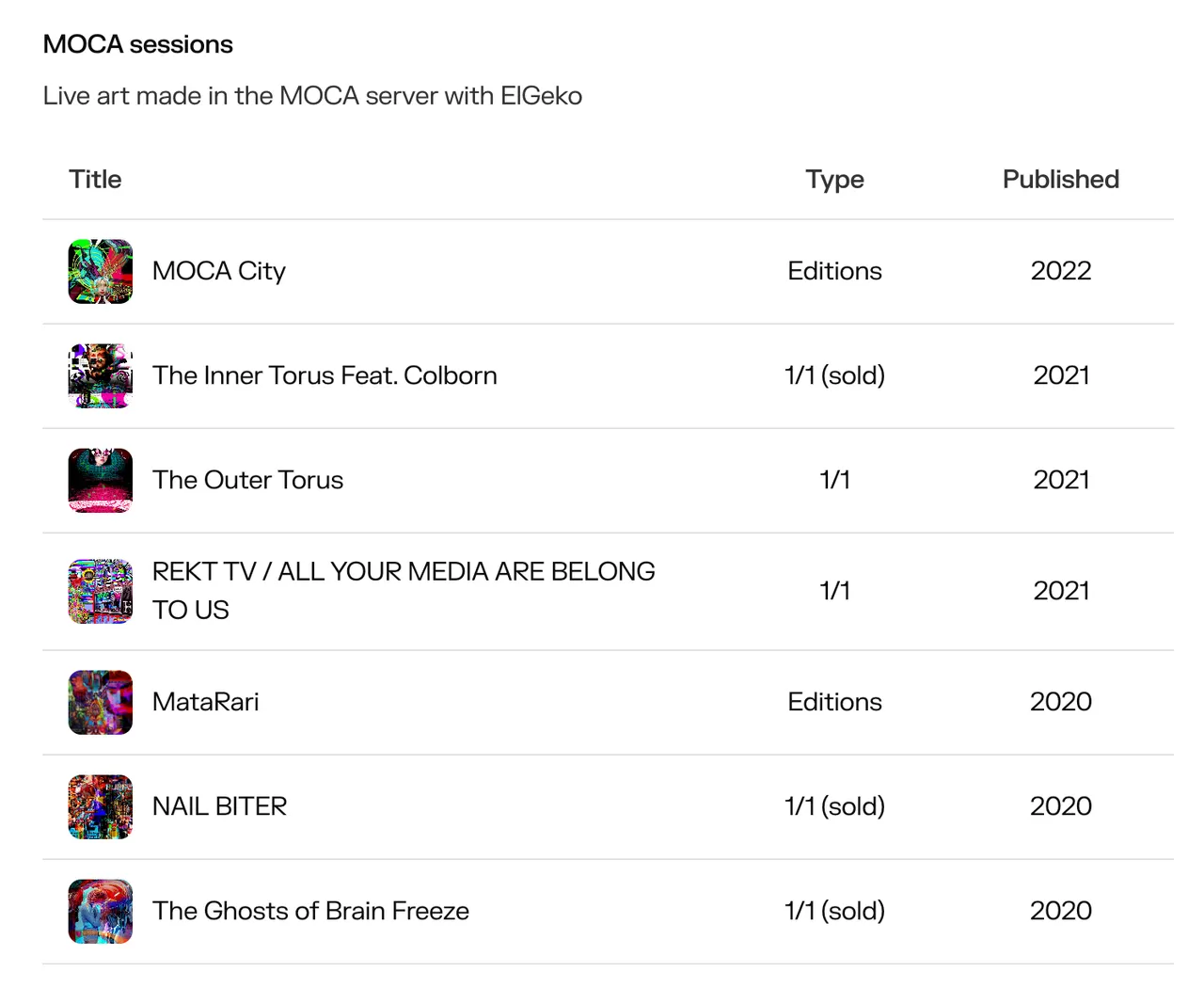Open the MOCA City artwork thumbnail
This screenshot has height=1003, width=1204.
[x=101, y=272]
